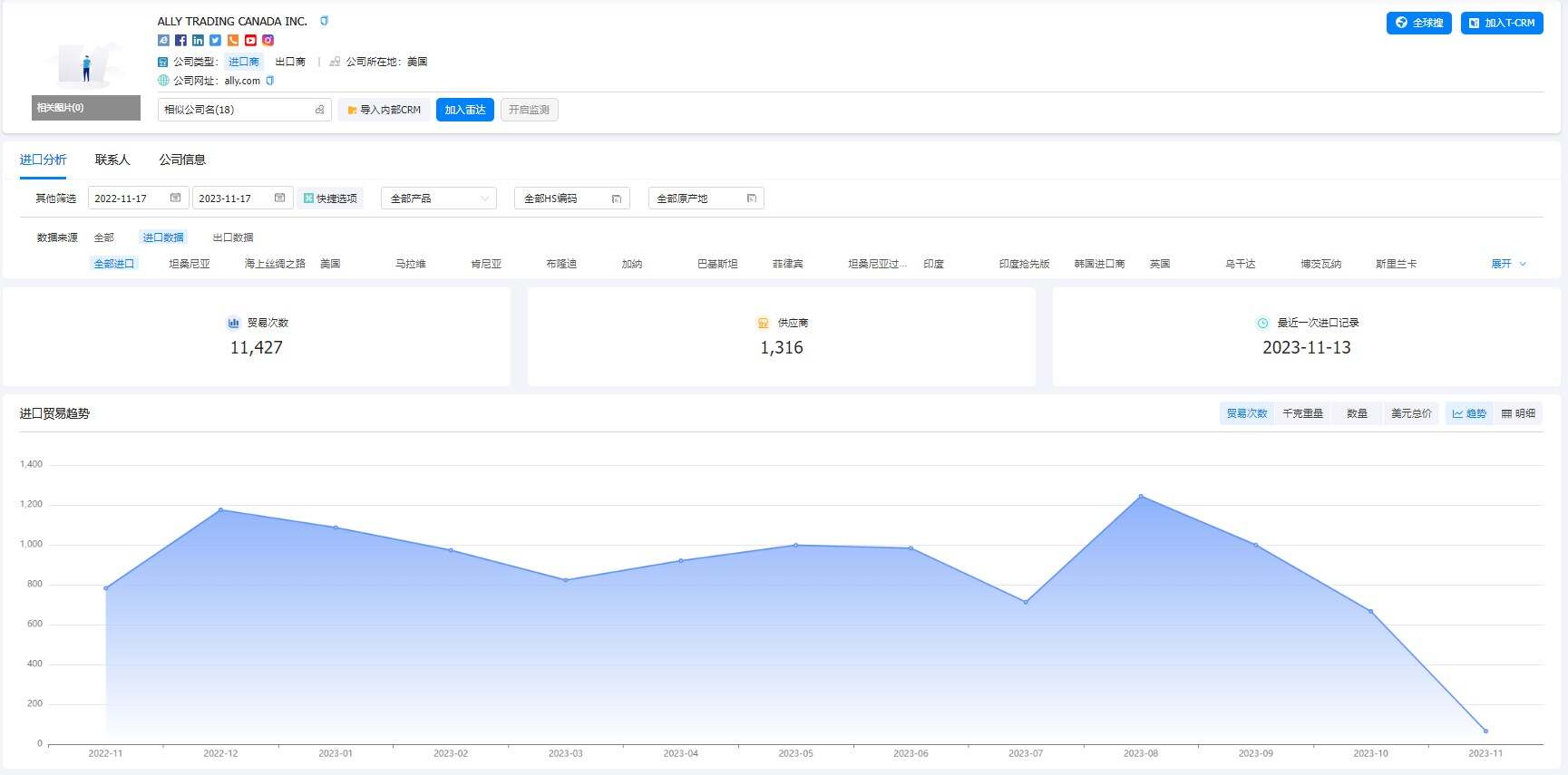Select the 全部进口 source filter

coord(114,264)
